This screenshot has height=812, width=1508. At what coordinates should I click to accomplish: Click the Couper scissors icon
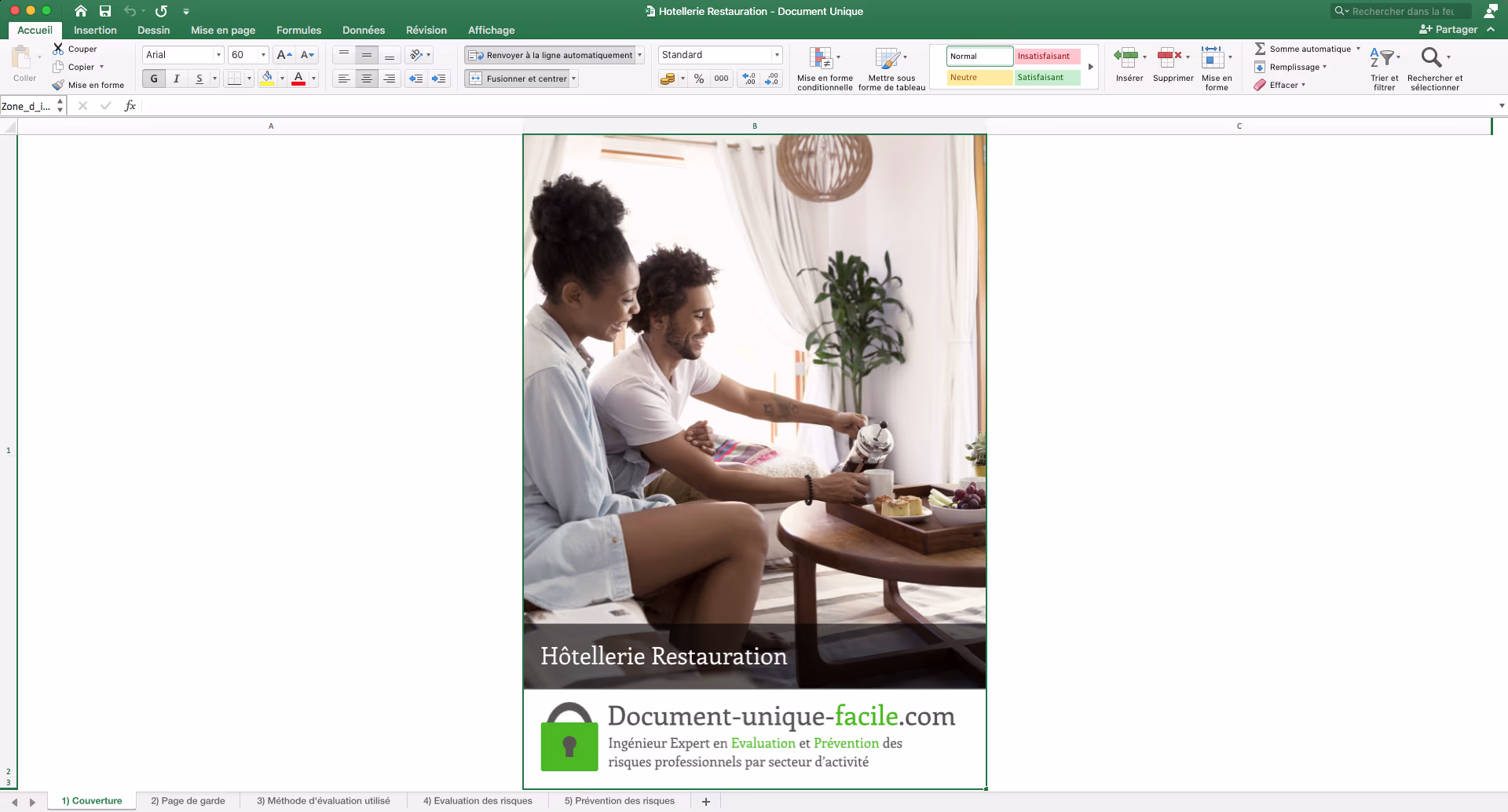[x=58, y=49]
